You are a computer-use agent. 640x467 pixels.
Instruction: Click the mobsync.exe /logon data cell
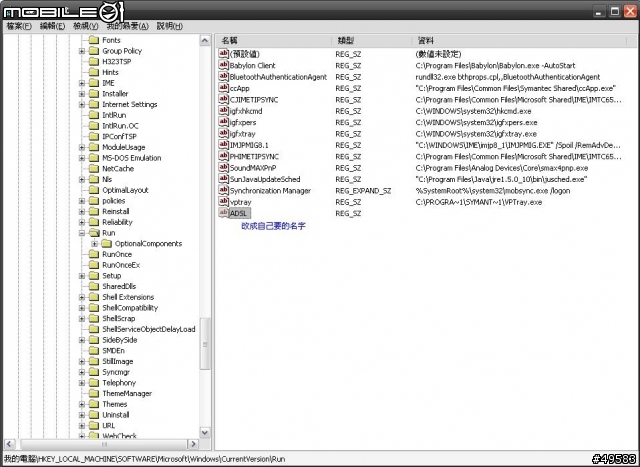pyautogui.click(x=493, y=191)
